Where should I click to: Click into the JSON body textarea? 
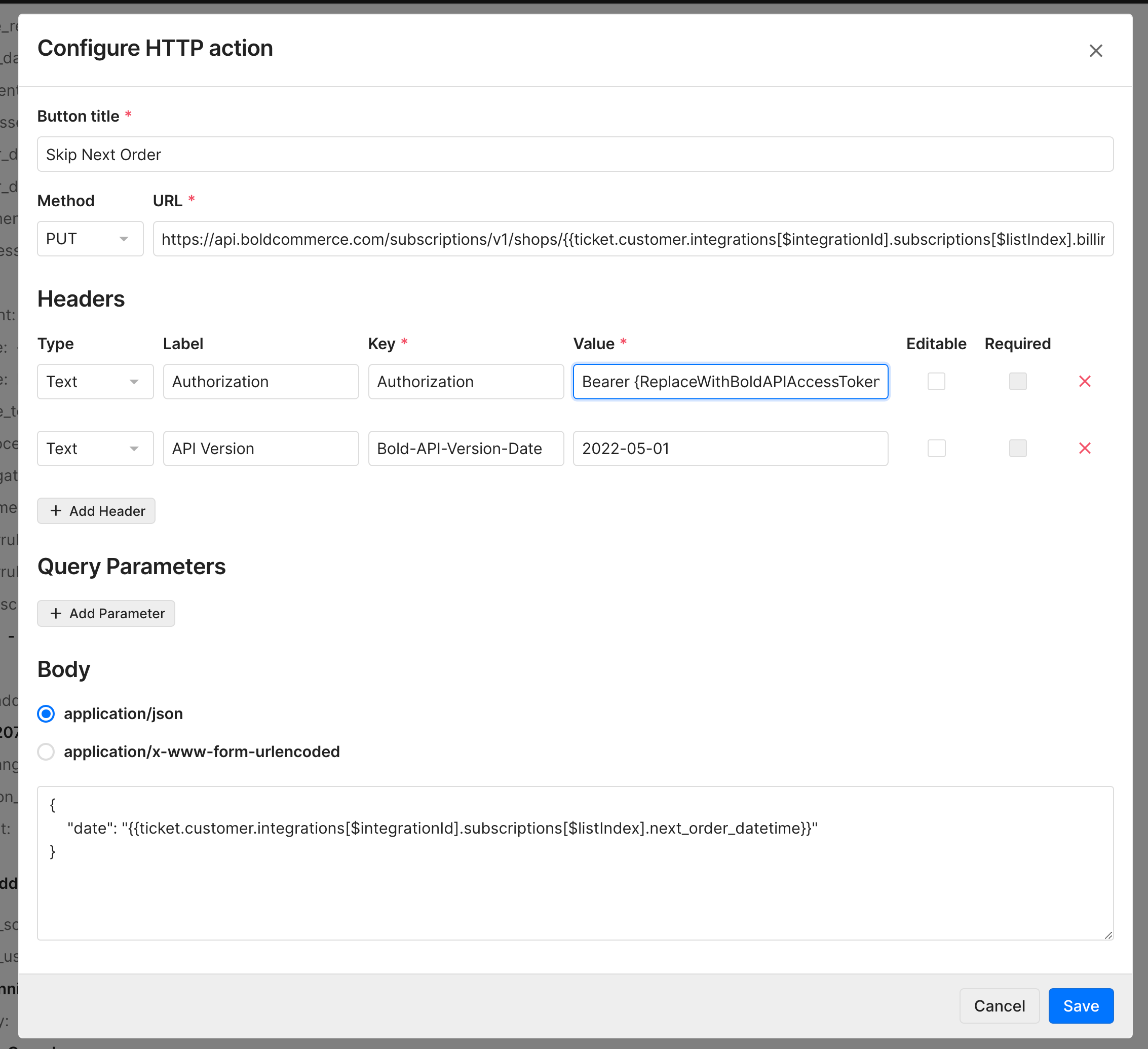click(x=575, y=863)
